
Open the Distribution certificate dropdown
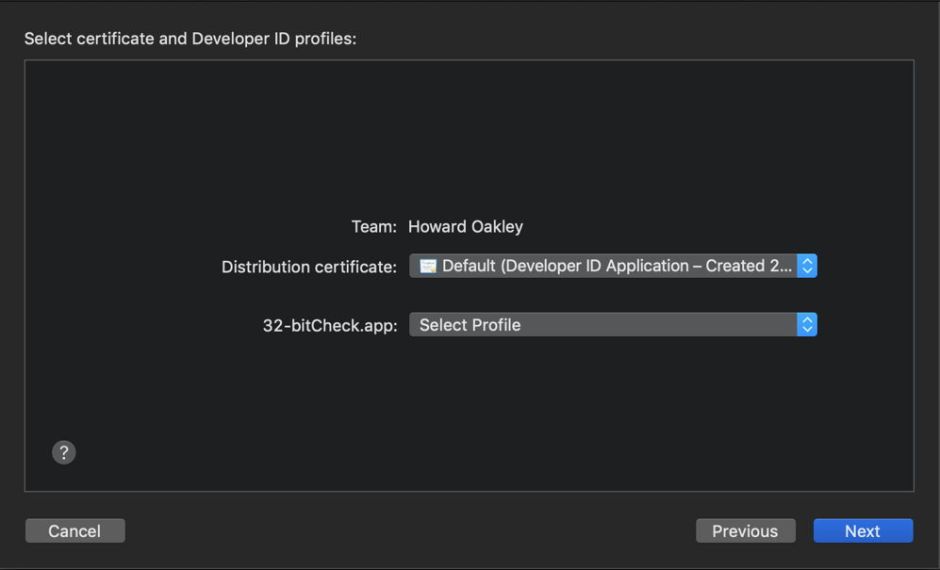click(x=612, y=267)
